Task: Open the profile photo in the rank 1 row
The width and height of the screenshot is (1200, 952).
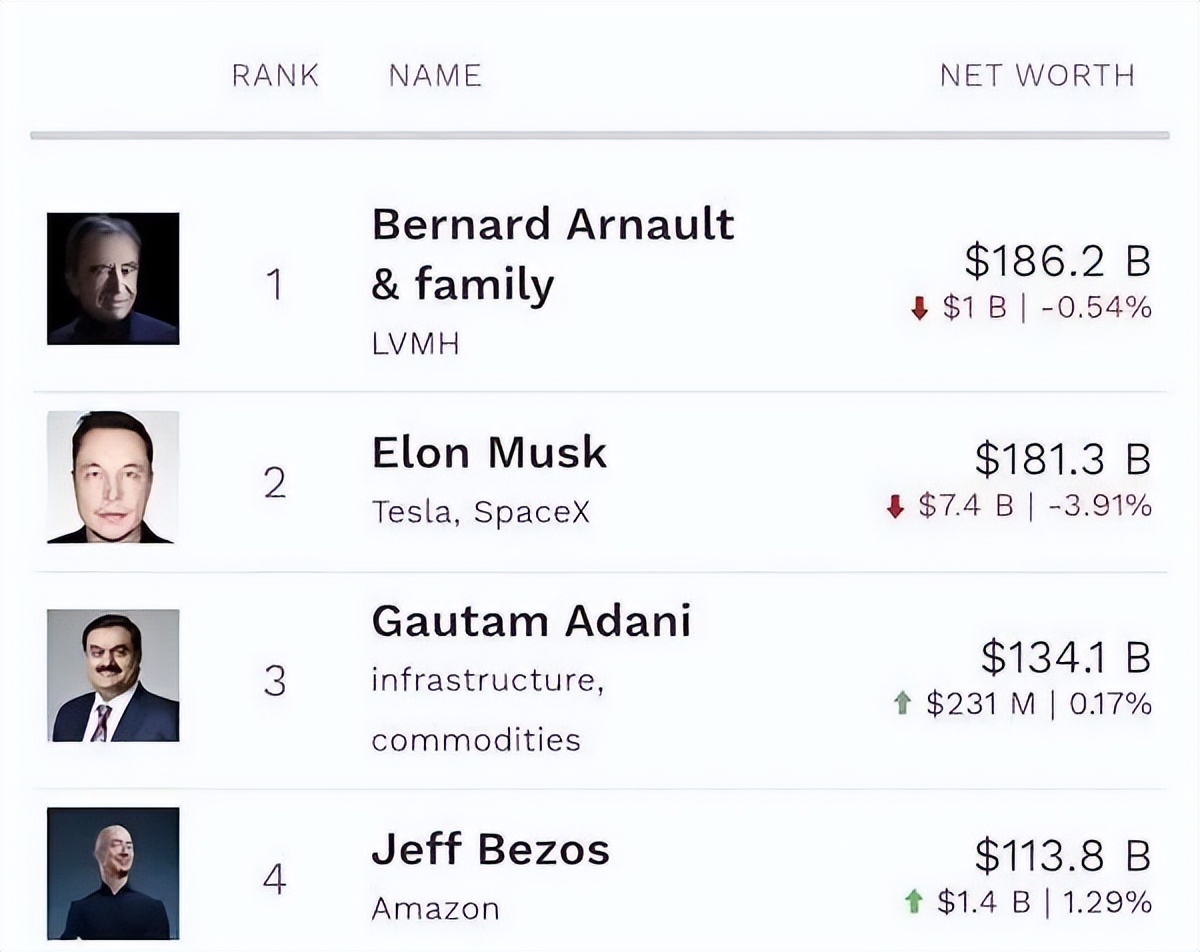Action: (113, 279)
